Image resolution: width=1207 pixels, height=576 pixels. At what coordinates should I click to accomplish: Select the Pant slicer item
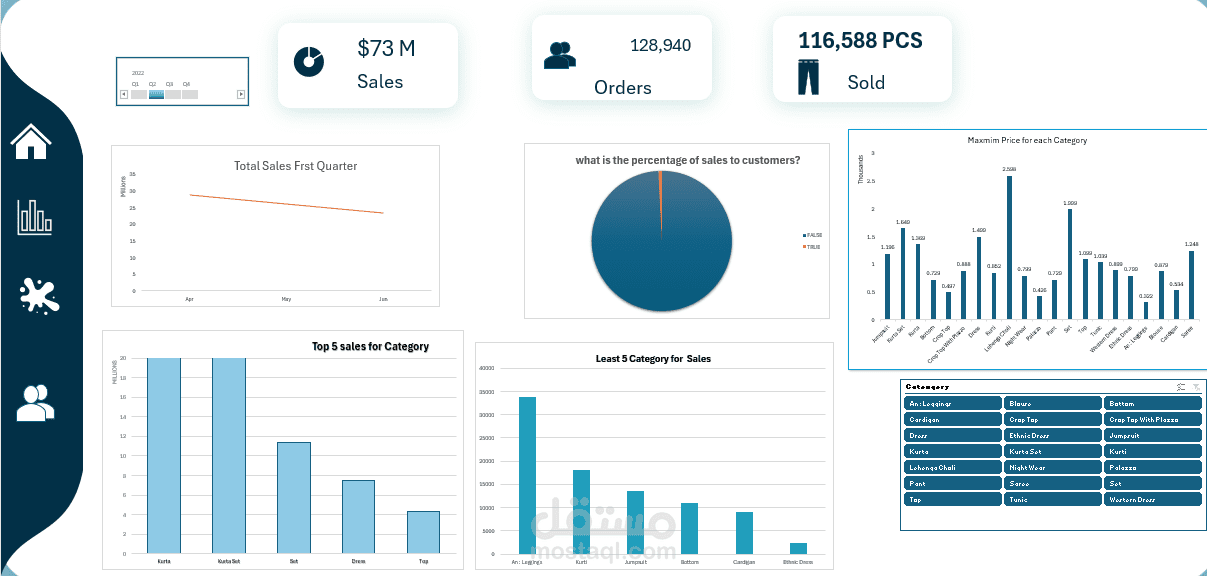coord(952,483)
